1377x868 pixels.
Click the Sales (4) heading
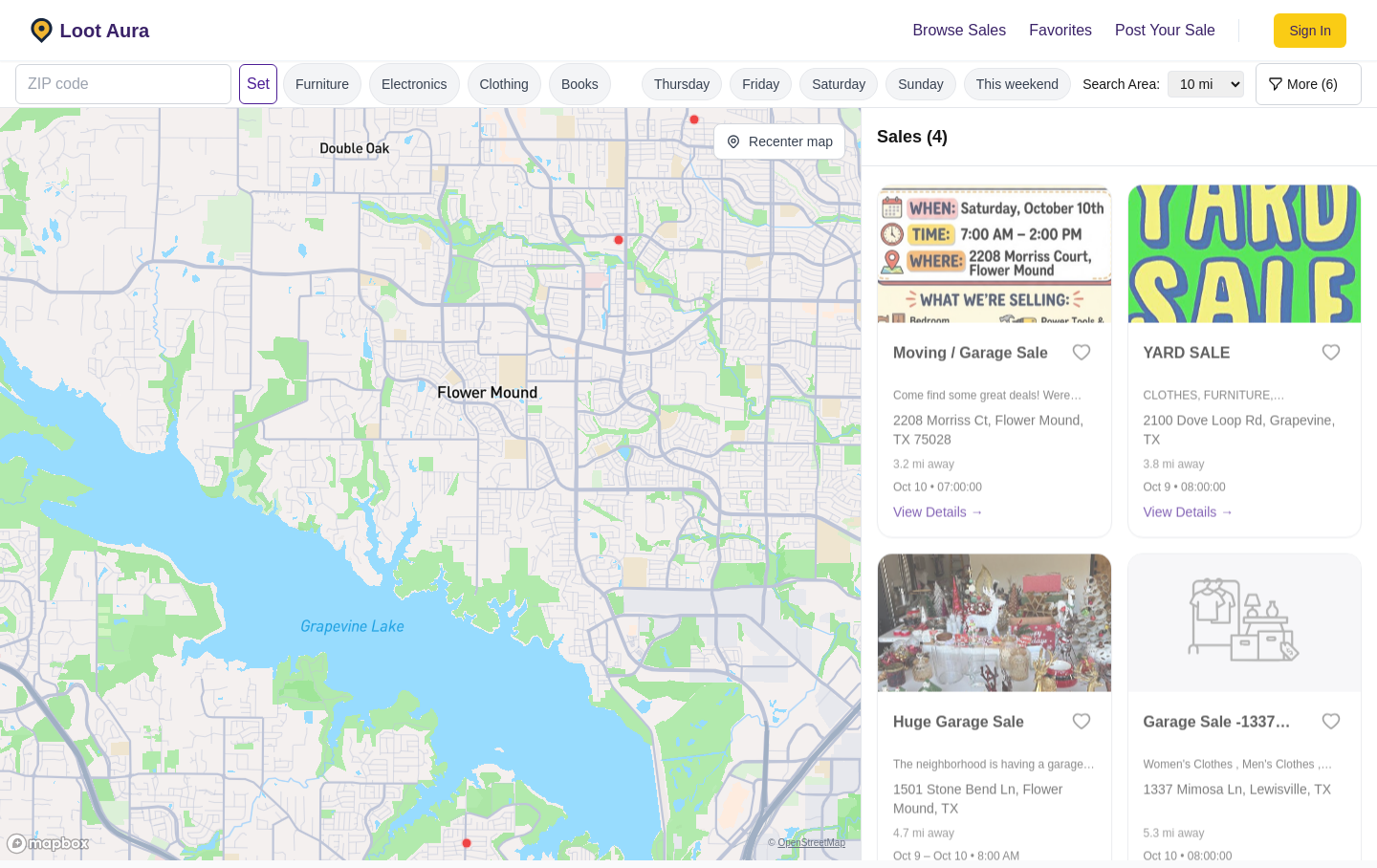tap(912, 137)
